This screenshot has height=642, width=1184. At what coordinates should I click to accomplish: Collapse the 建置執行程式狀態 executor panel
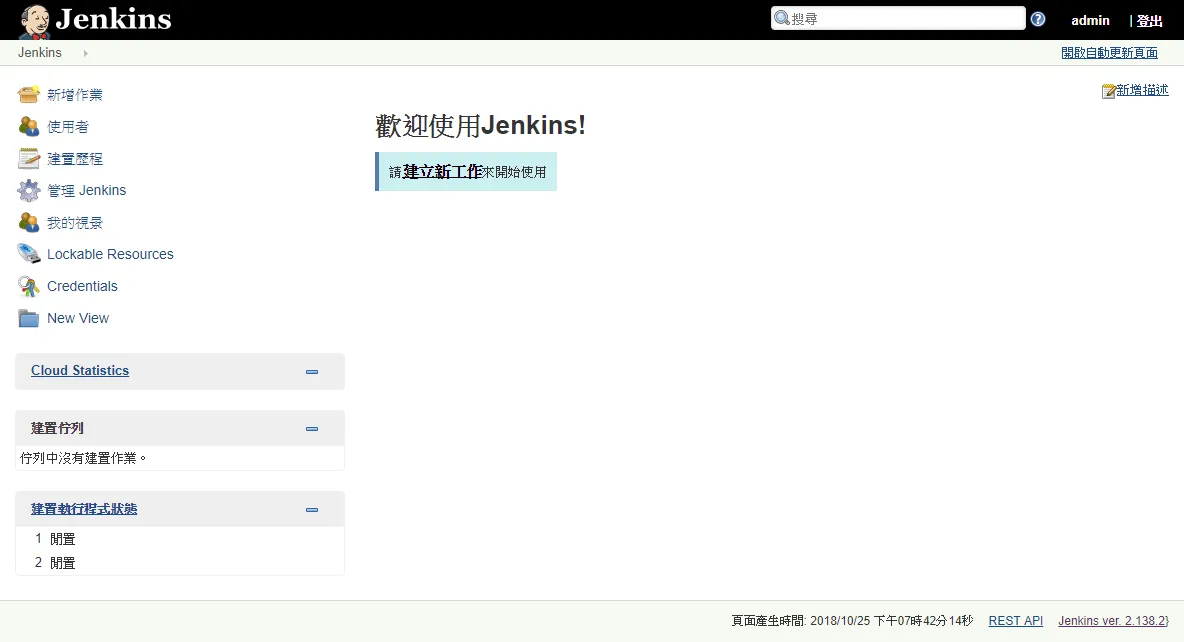pos(312,508)
